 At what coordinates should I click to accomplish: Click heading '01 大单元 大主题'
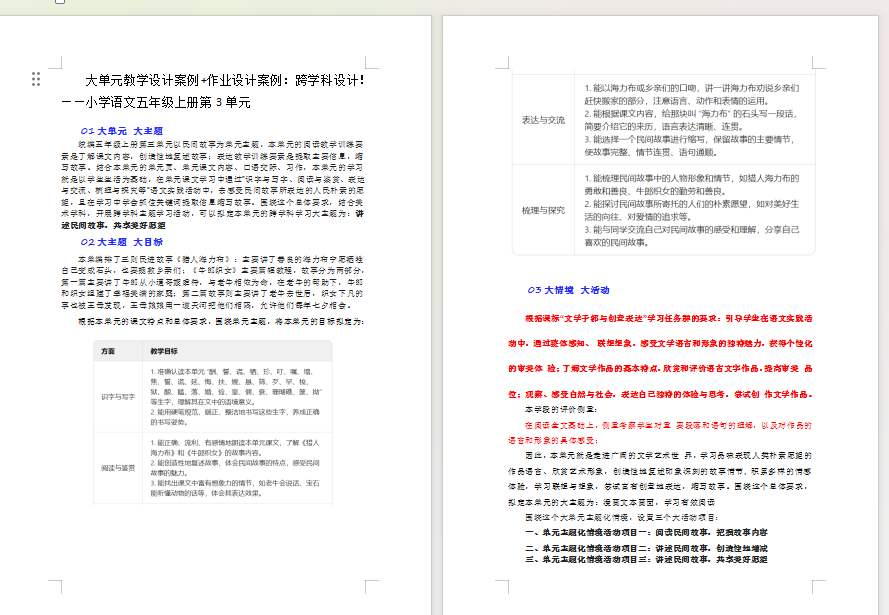pos(121,131)
